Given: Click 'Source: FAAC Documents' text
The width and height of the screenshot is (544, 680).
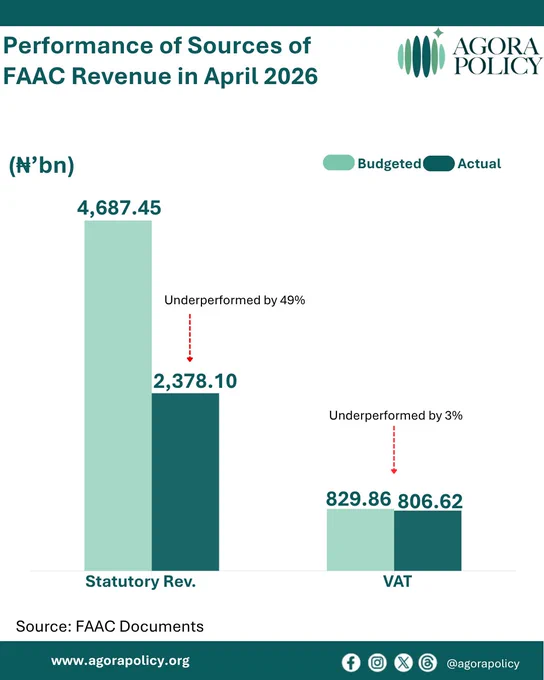Looking at the screenshot, I should 110,626.
